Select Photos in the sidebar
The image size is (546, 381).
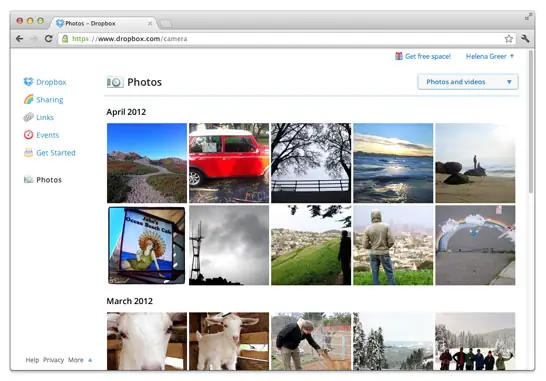pos(49,180)
